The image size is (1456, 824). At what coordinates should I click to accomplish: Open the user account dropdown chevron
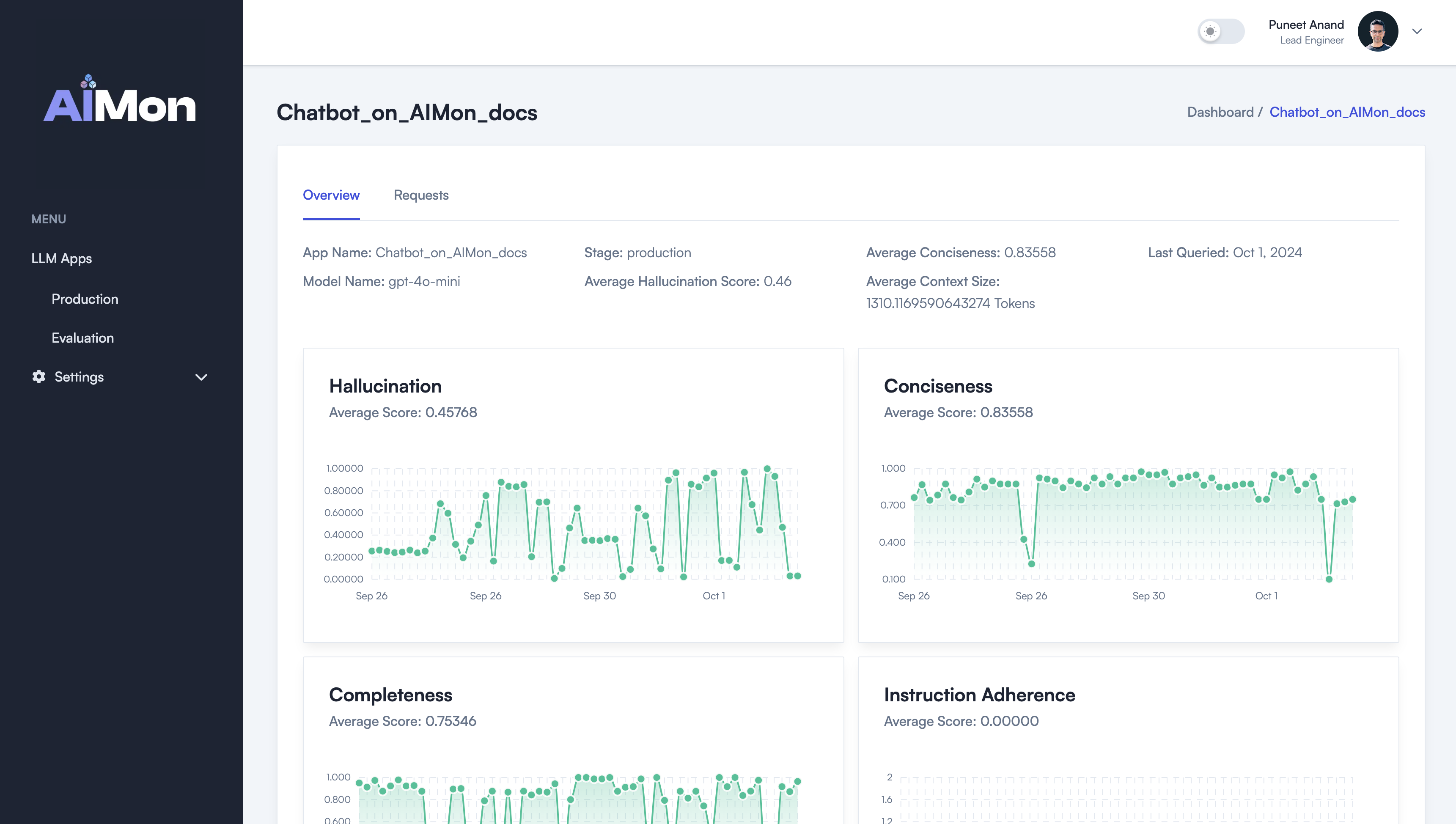click(x=1417, y=32)
